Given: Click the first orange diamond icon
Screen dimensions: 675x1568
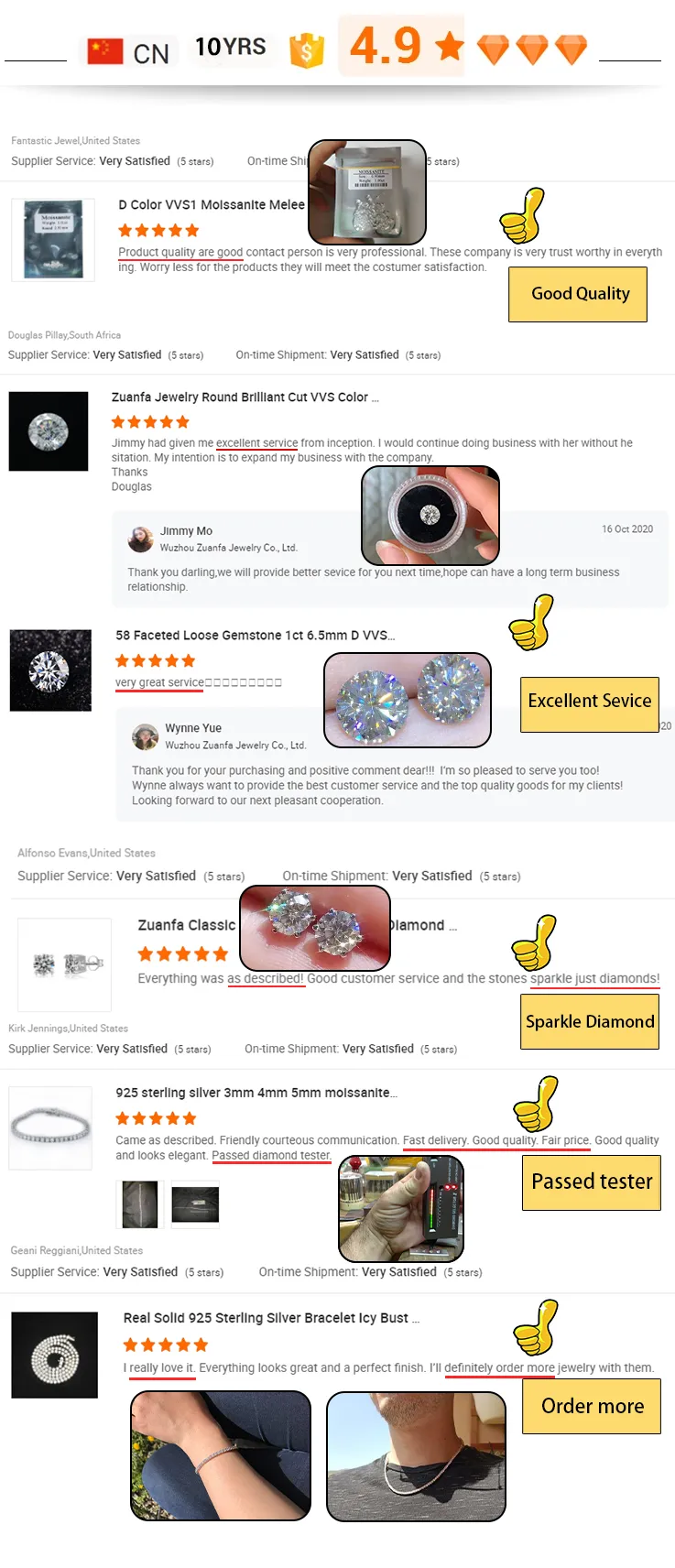Looking at the screenshot, I should click(494, 49).
